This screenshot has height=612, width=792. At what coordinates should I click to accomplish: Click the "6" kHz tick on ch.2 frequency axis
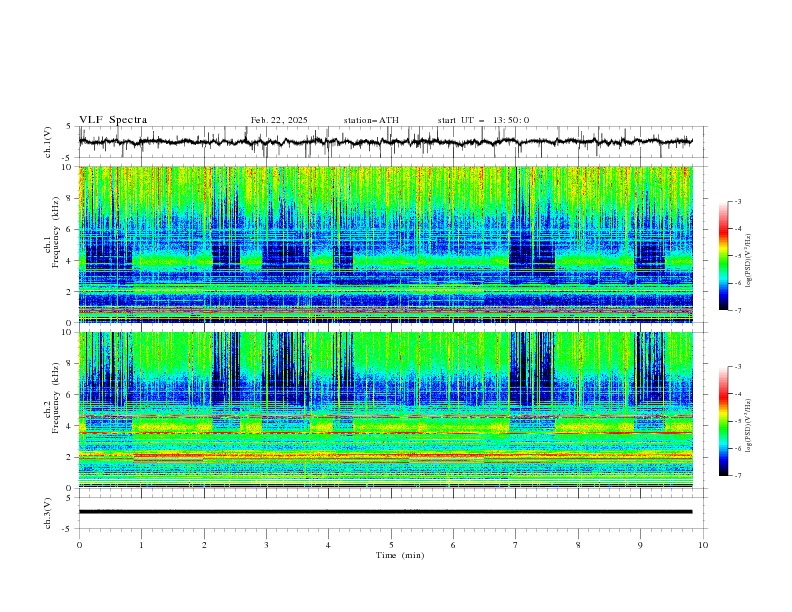(x=71, y=395)
